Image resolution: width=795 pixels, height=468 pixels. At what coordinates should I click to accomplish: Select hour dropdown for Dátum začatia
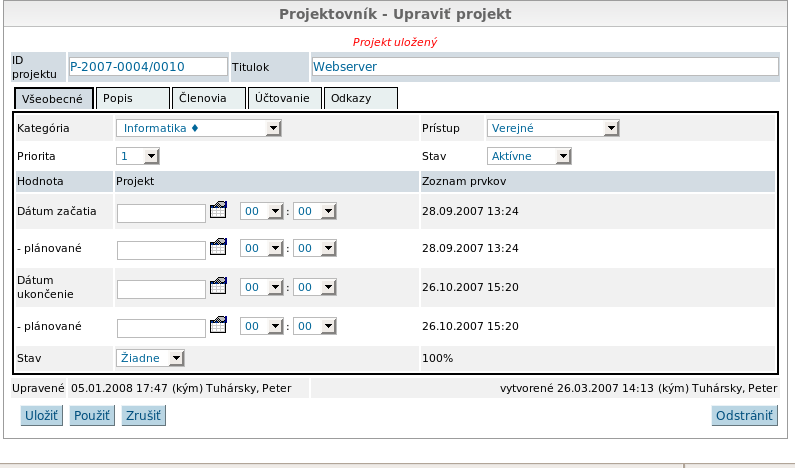(262, 211)
